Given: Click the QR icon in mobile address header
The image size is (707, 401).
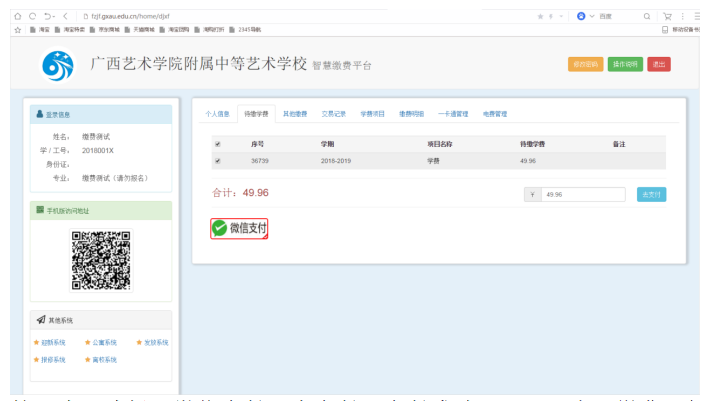Looking at the screenshot, I should point(40,210).
